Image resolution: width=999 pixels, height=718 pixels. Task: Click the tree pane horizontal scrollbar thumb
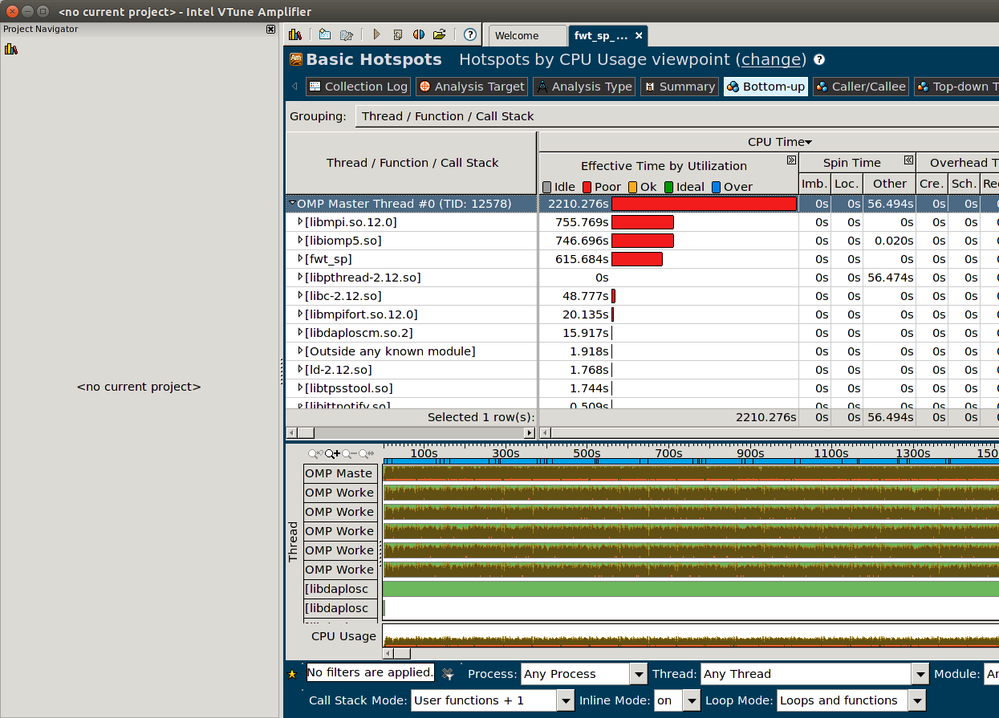pos(306,433)
